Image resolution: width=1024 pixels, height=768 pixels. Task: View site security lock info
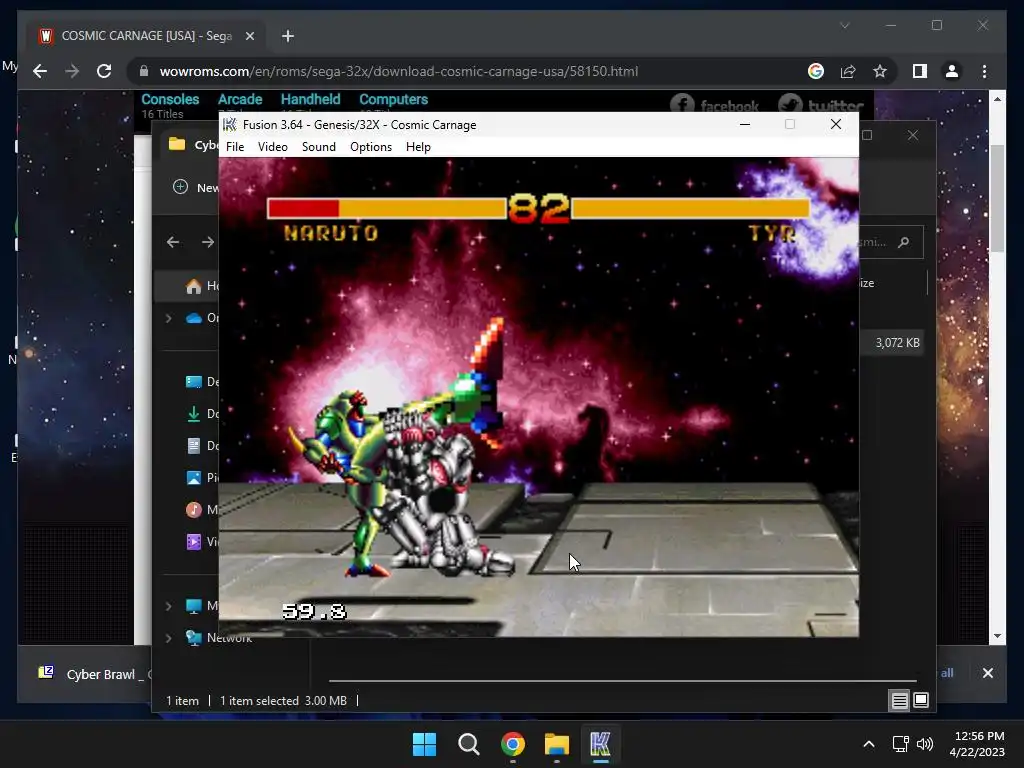[144, 71]
